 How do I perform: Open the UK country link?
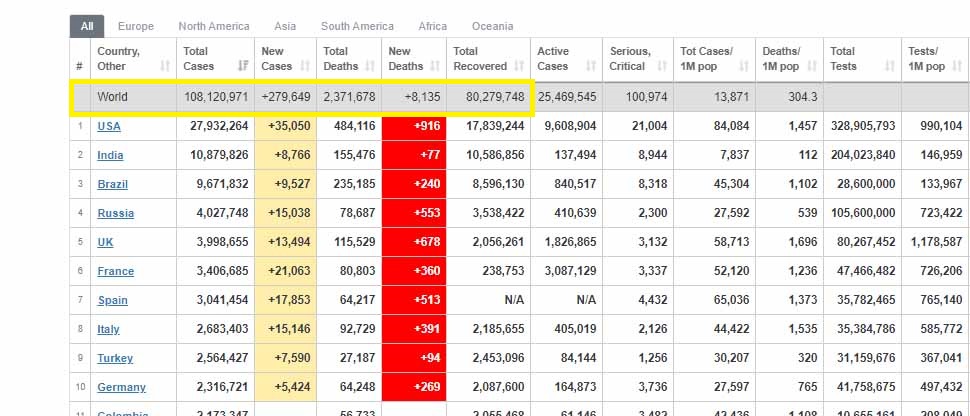point(105,242)
